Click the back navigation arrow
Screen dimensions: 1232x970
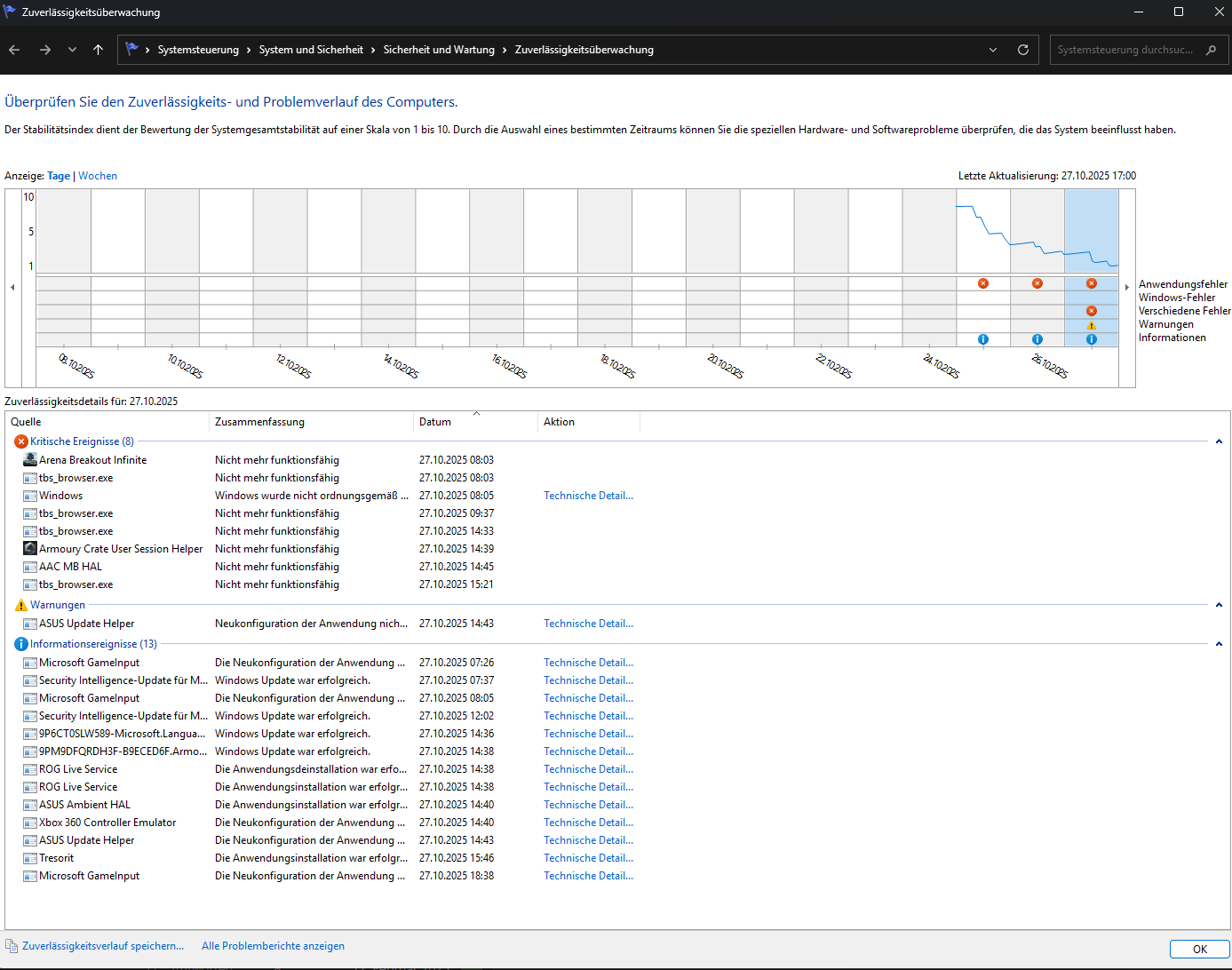14,50
